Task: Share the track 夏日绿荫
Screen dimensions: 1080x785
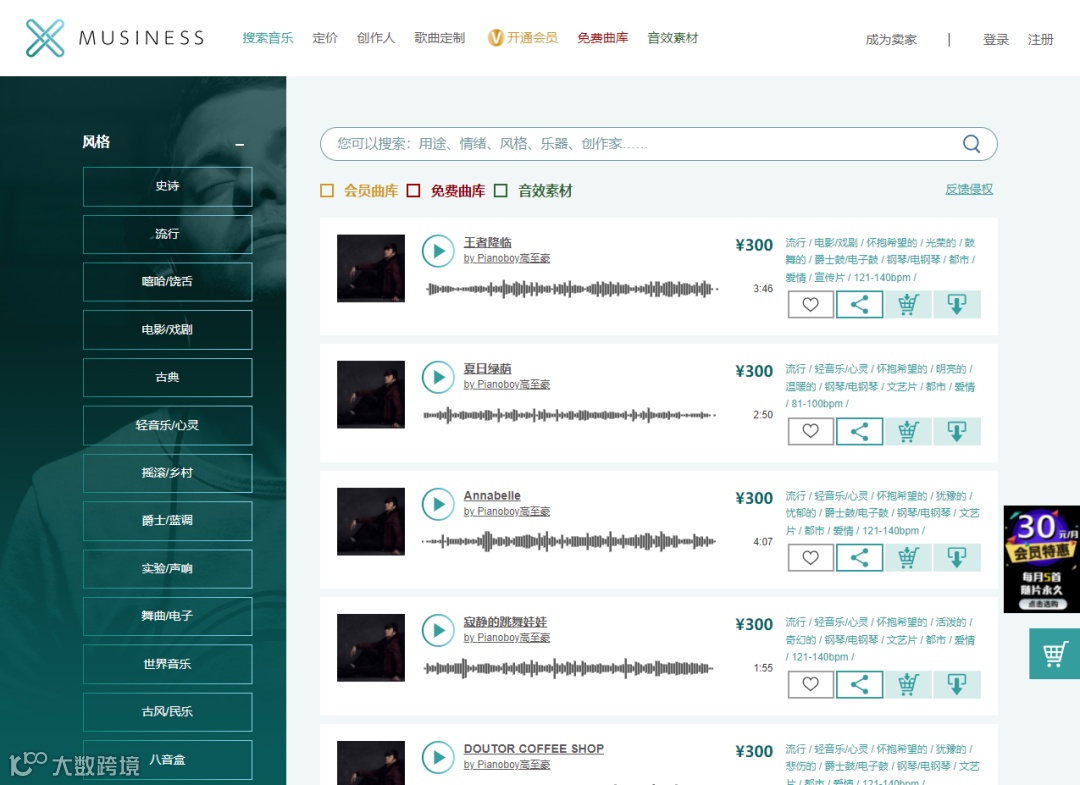Action: [860, 431]
